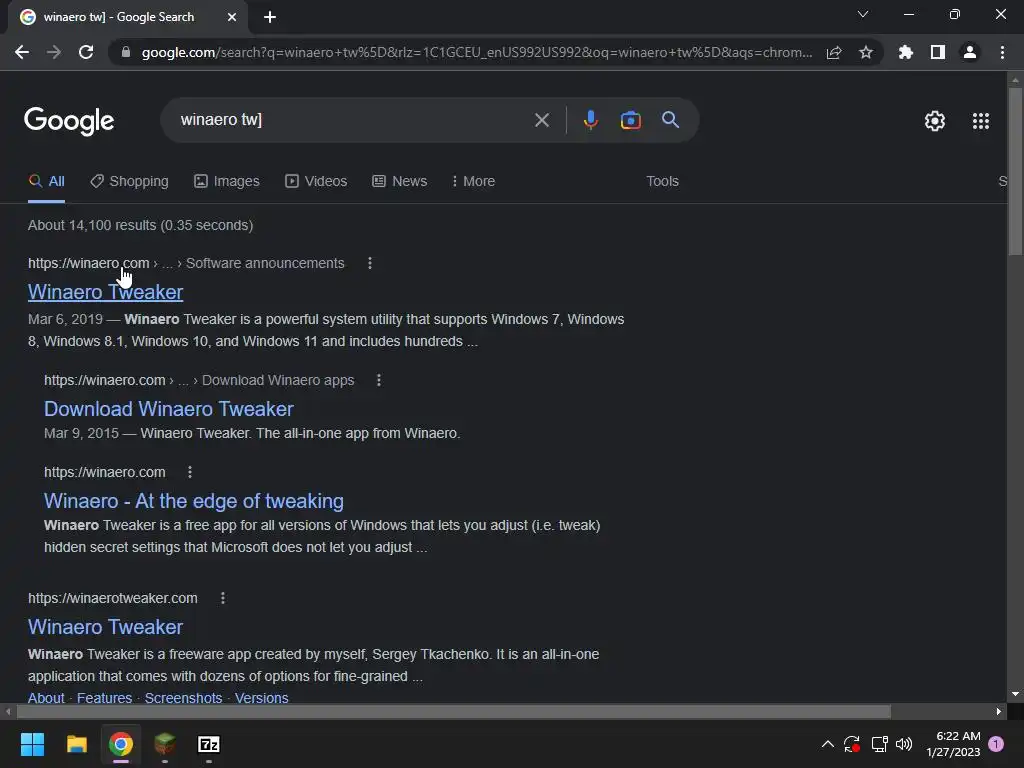Open options for winaerotweaker.com result
This screenshot has height=768, width=1024.
point(223,598)
